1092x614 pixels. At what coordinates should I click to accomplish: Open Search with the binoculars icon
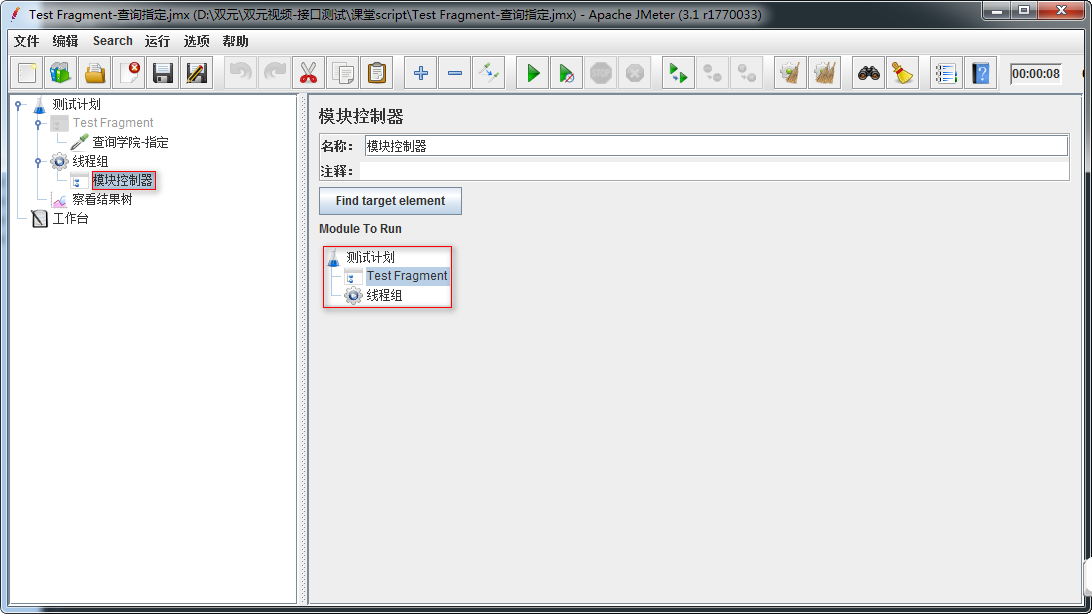tap(868, 73)
